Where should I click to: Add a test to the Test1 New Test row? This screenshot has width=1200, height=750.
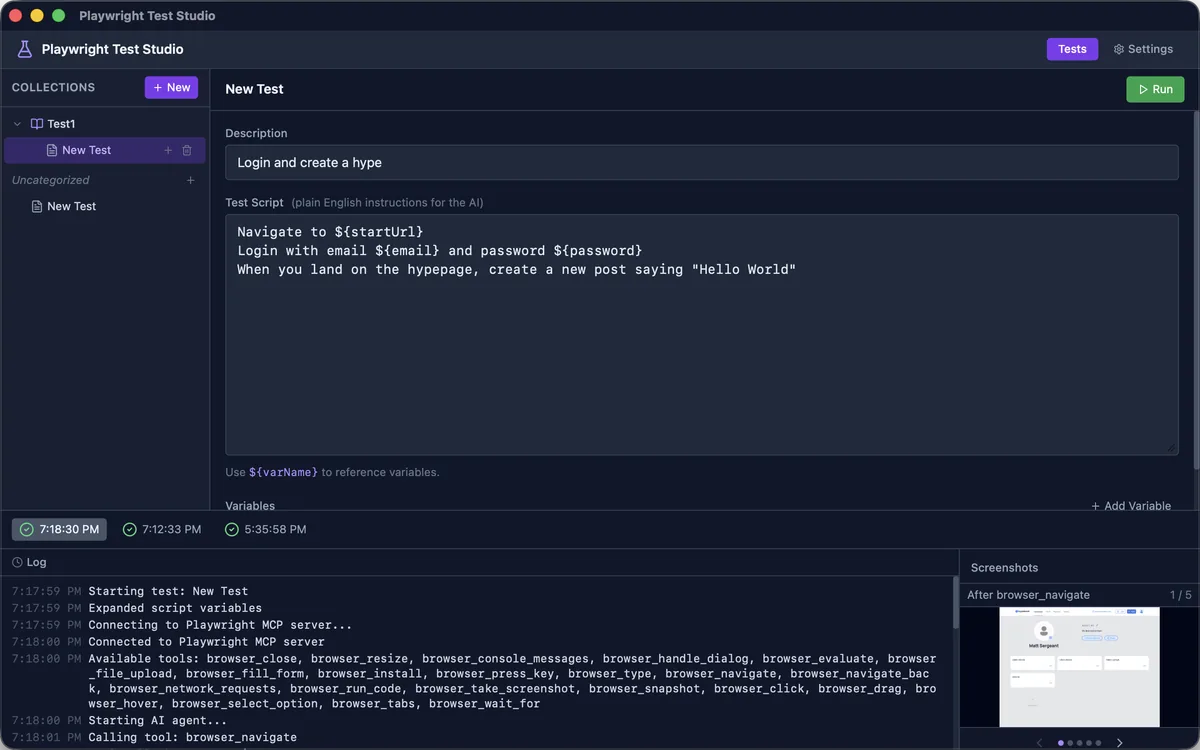click(168, 150)
